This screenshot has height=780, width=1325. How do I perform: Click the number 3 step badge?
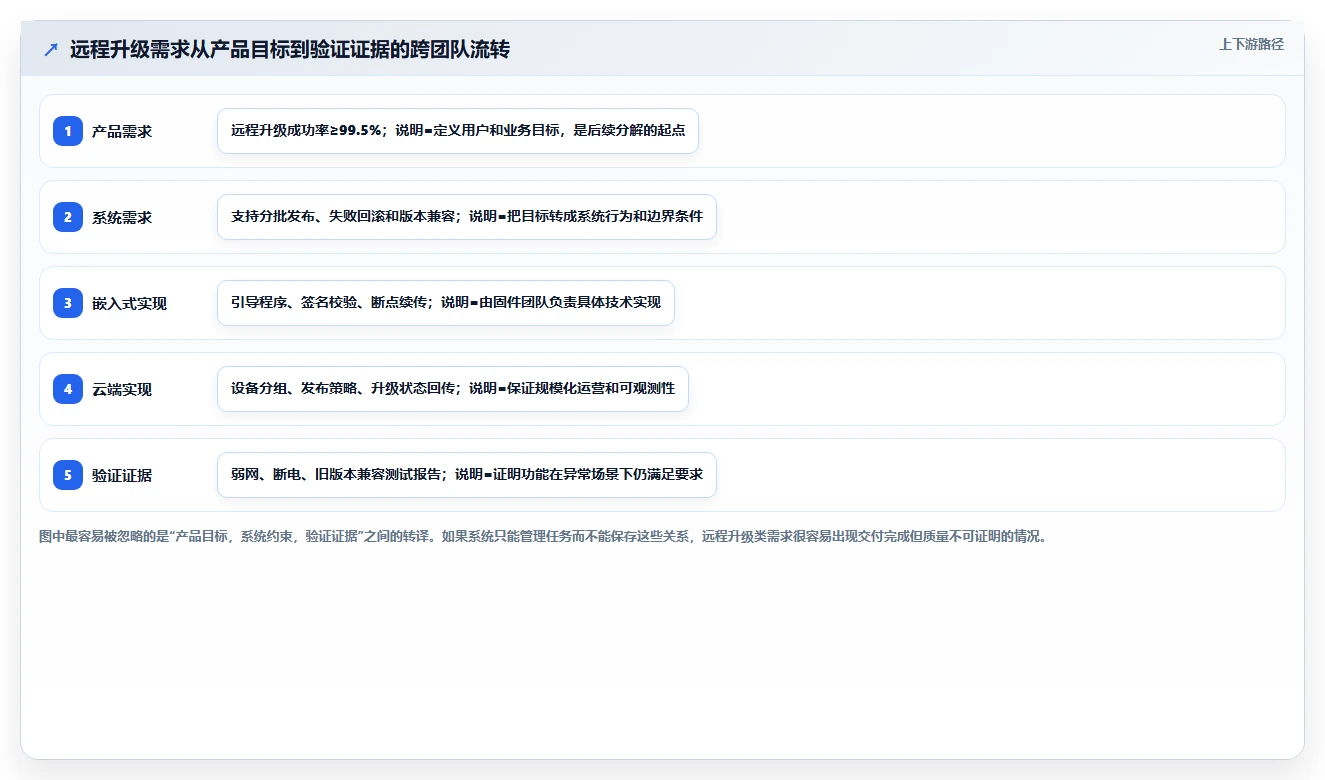68,303
